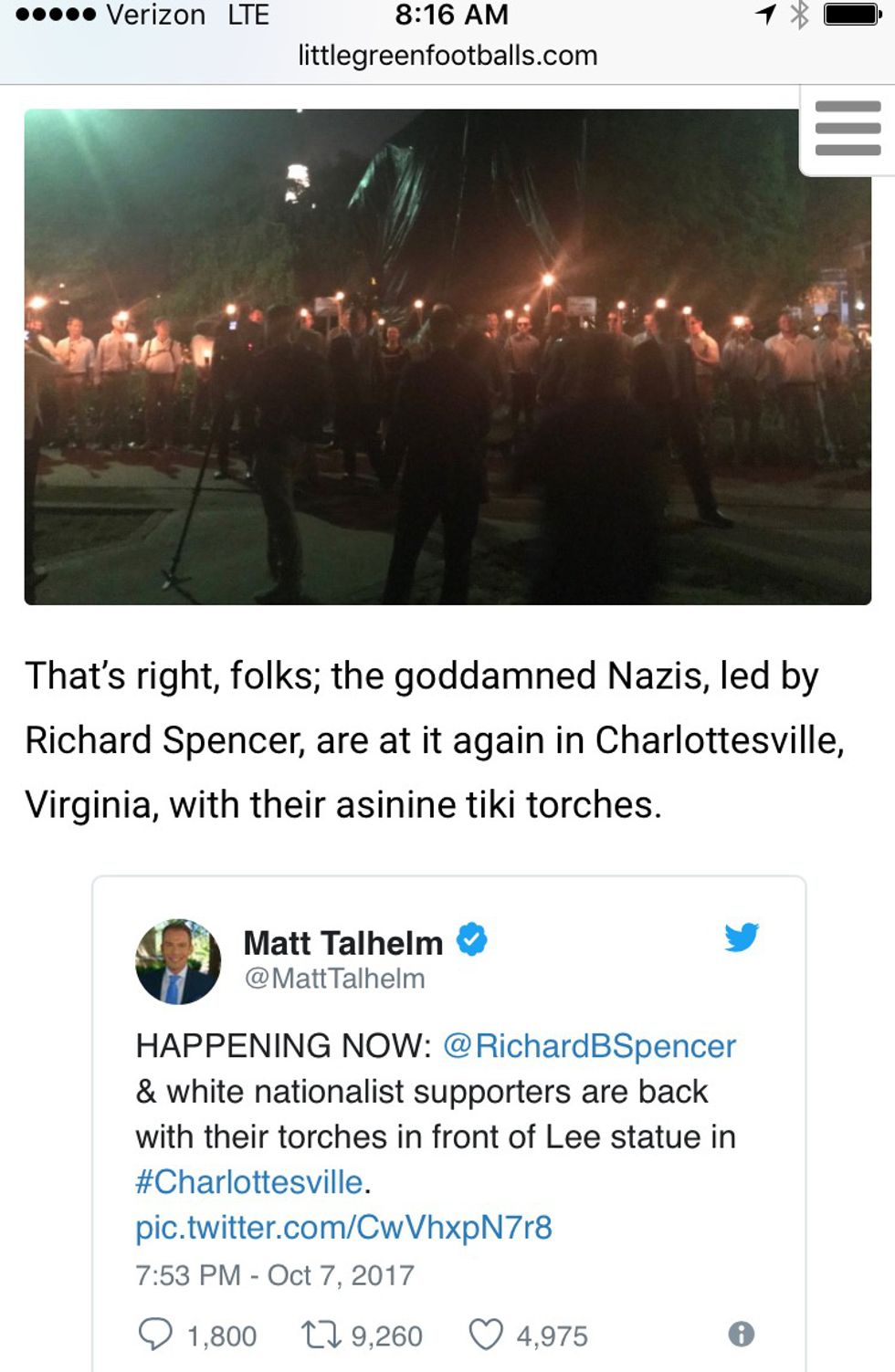Open the tweet info icon
This screenshot has width=895, height=1372.
(741, 1335)
